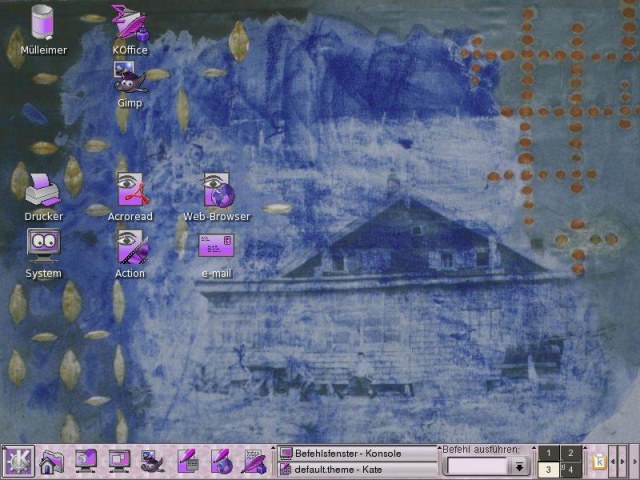Image resolution: width=640 pixels, height=480 pixels.
Task: Click the applet handle arrow before taskbar
Action: [x=273, y=449]
